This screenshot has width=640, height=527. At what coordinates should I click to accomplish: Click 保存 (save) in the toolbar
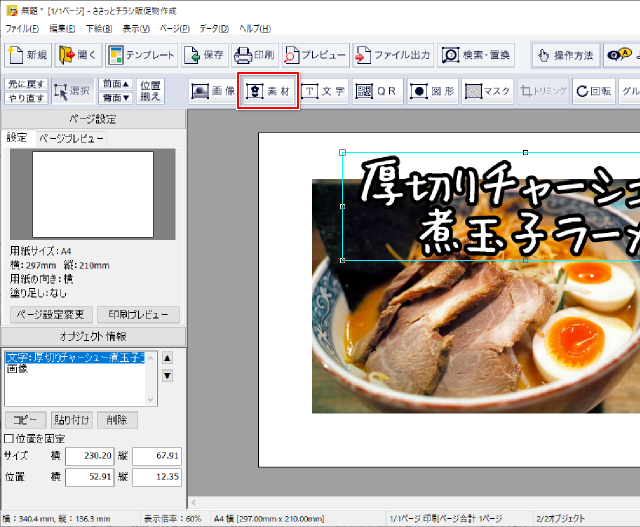click(203, 55)
